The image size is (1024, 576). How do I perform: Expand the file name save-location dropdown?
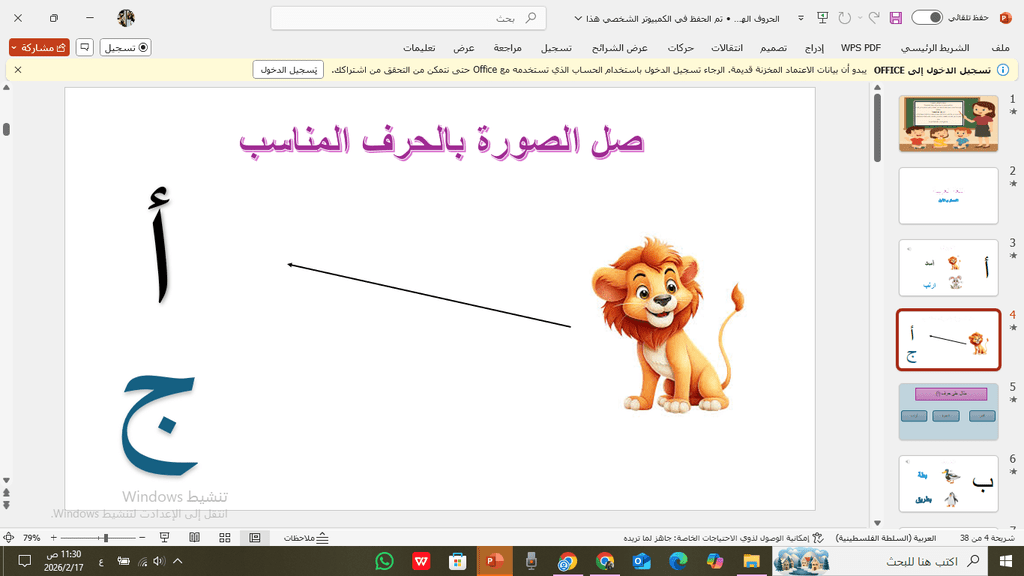578,18
